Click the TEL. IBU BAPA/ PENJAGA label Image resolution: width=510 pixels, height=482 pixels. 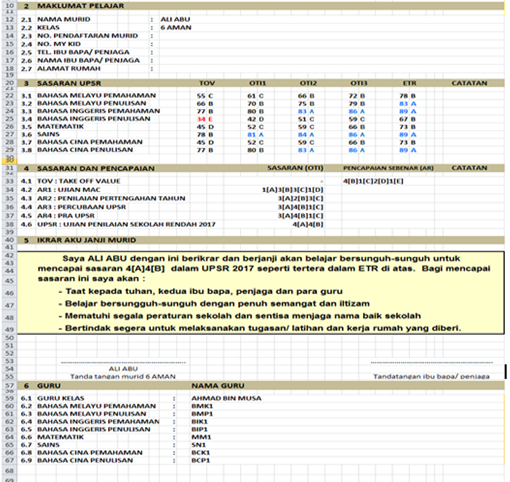83,52
